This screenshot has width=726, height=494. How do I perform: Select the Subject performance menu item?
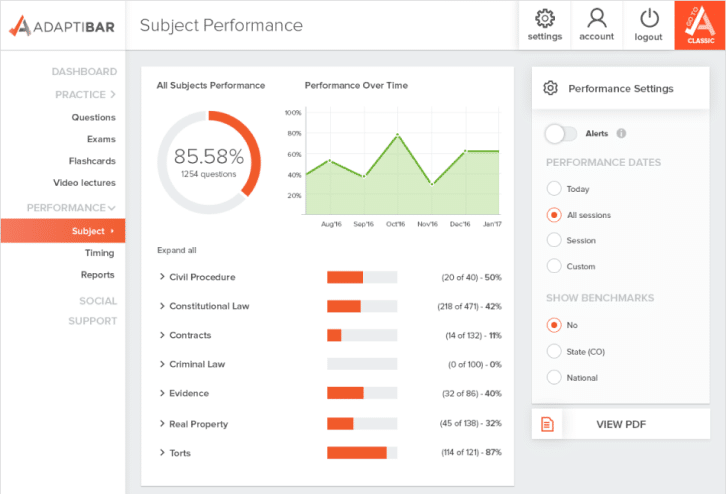[x=63, y=231]
